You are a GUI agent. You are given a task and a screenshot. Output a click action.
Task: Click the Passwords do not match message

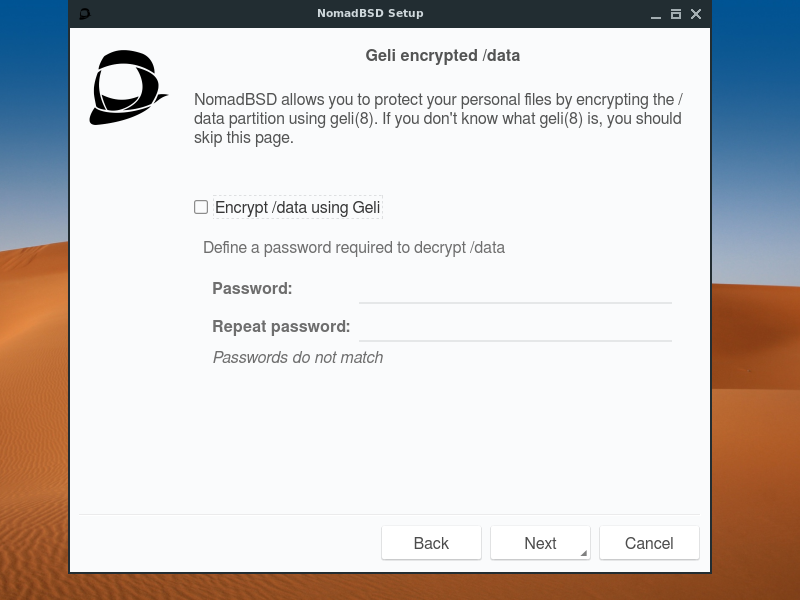click(x=298, y=357)
